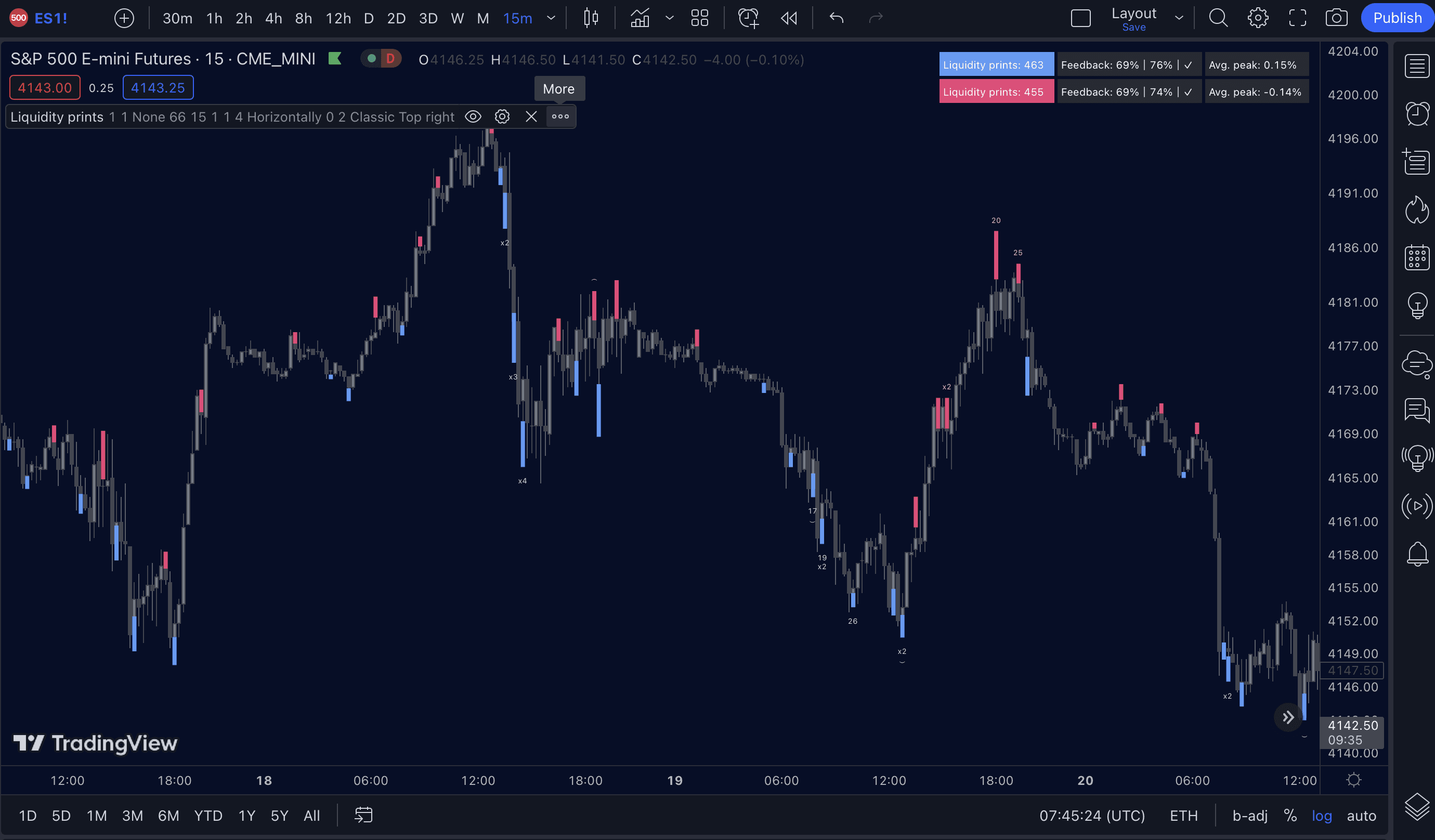The width and height of the screenshot is (1435, 840).
Task: Create alert with clock-plus icon
Action: [748, 18]
